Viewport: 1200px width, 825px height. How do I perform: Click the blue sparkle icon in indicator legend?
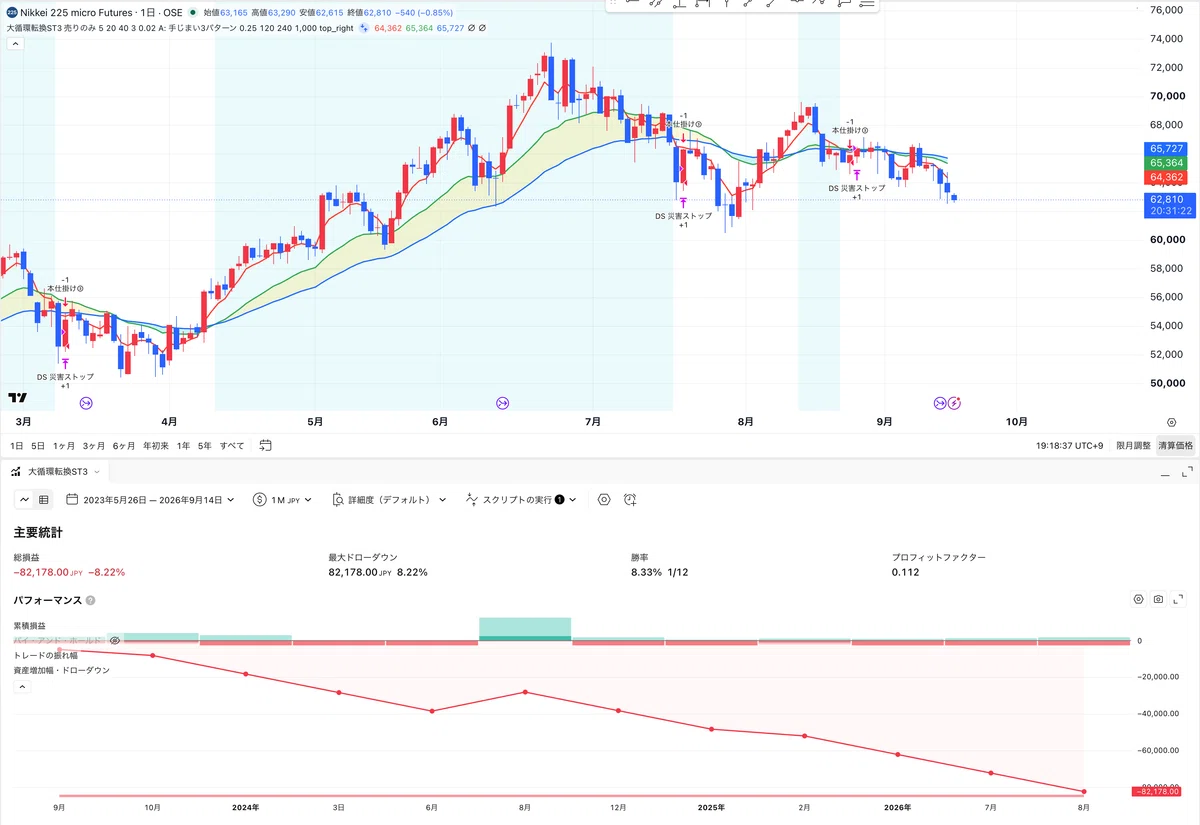pyautogui.click(x=364, y=28)
